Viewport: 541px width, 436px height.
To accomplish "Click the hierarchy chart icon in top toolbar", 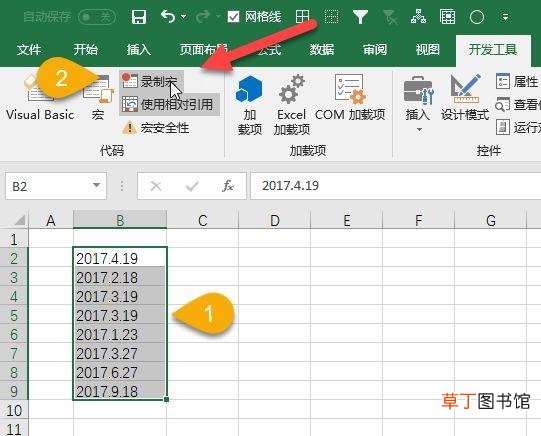I will pyautogui.click(x=419, y=16).
